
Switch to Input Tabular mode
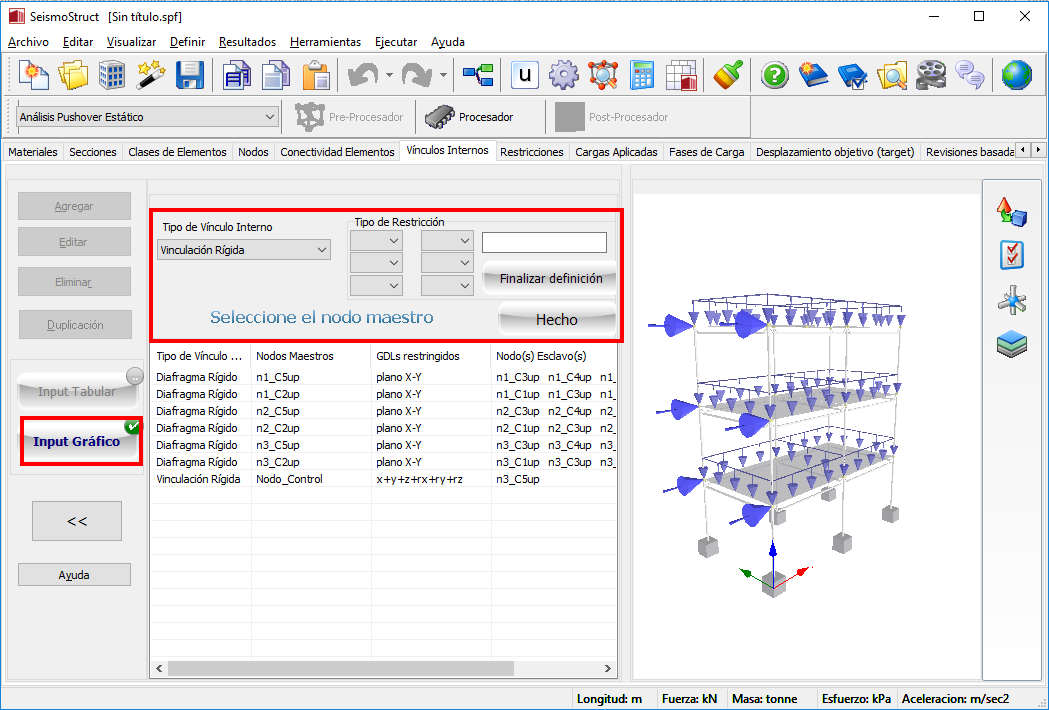(76, 392)
